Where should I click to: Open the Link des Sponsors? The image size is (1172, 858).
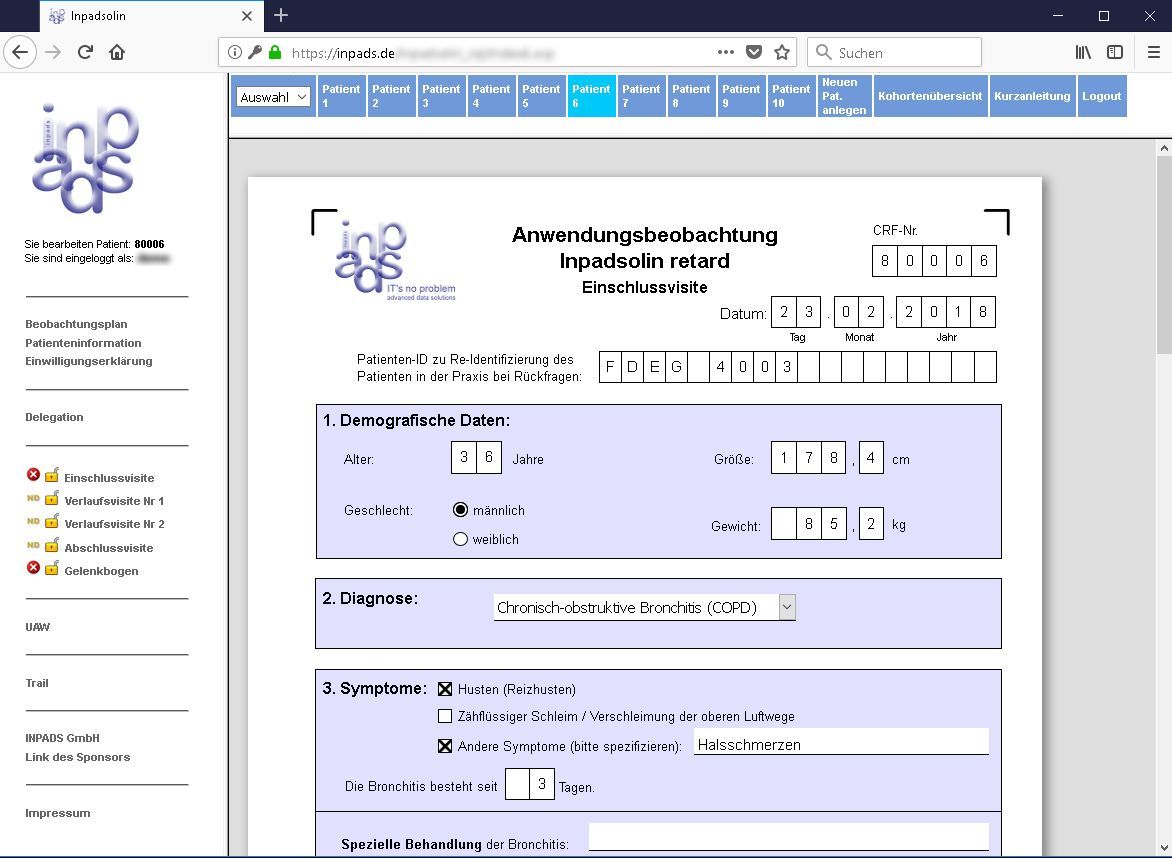[78, 757]
